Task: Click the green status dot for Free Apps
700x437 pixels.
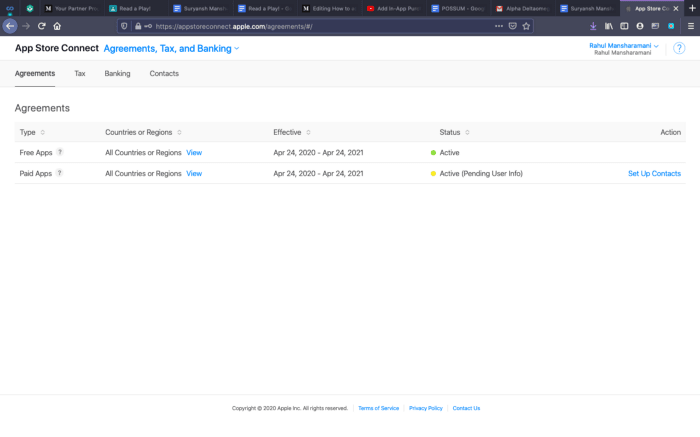Action: coord(433,153)
